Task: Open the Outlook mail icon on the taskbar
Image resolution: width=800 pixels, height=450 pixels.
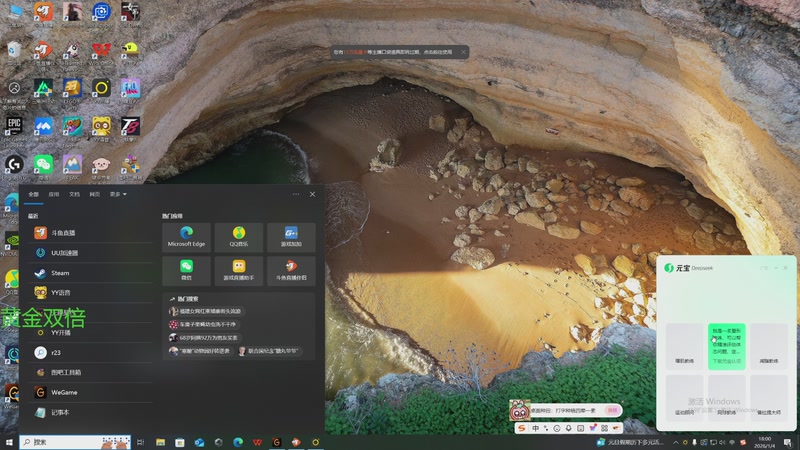Action: click(x=199, y=442)
